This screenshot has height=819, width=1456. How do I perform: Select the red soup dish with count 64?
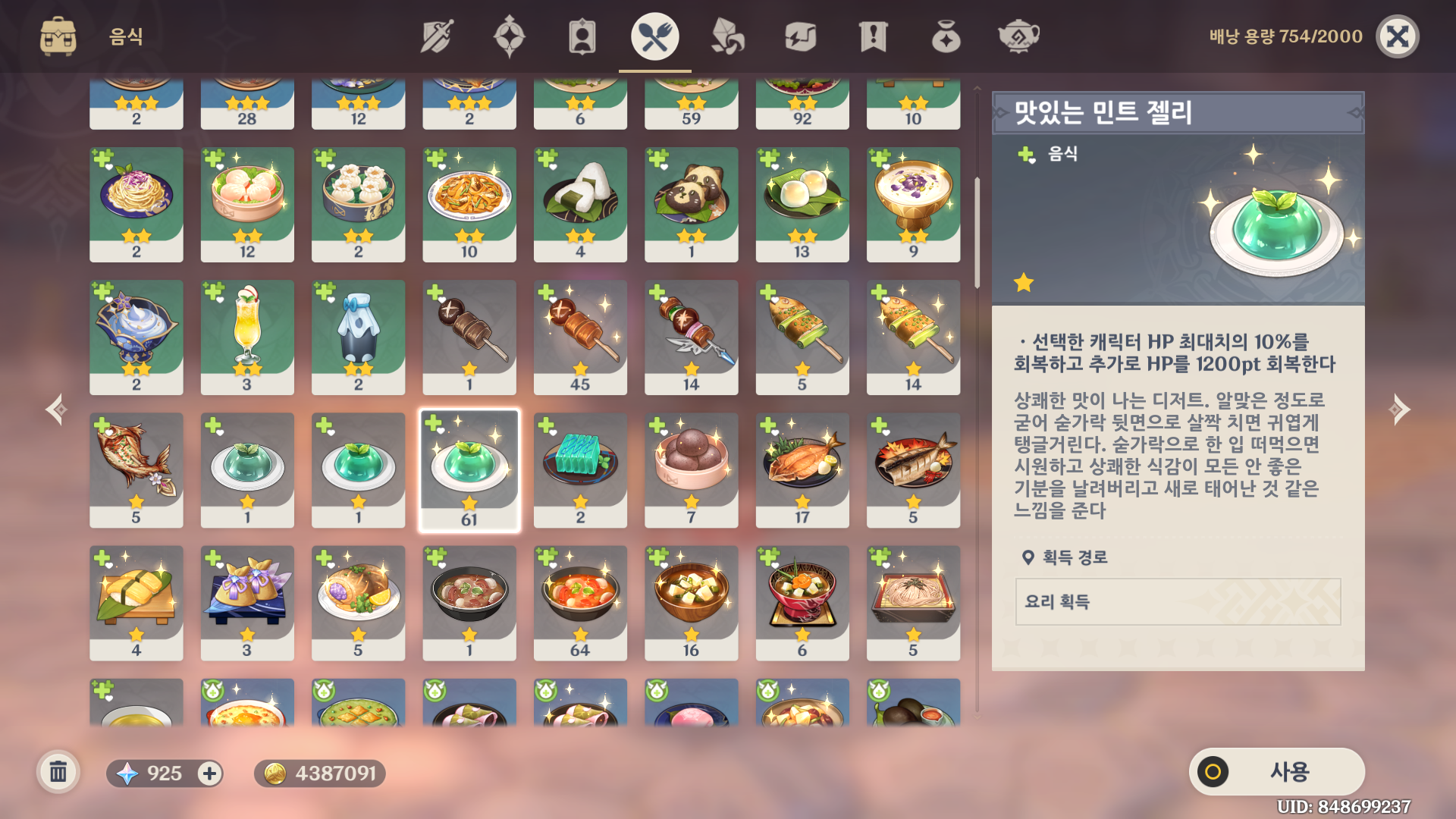pos(580,603)
